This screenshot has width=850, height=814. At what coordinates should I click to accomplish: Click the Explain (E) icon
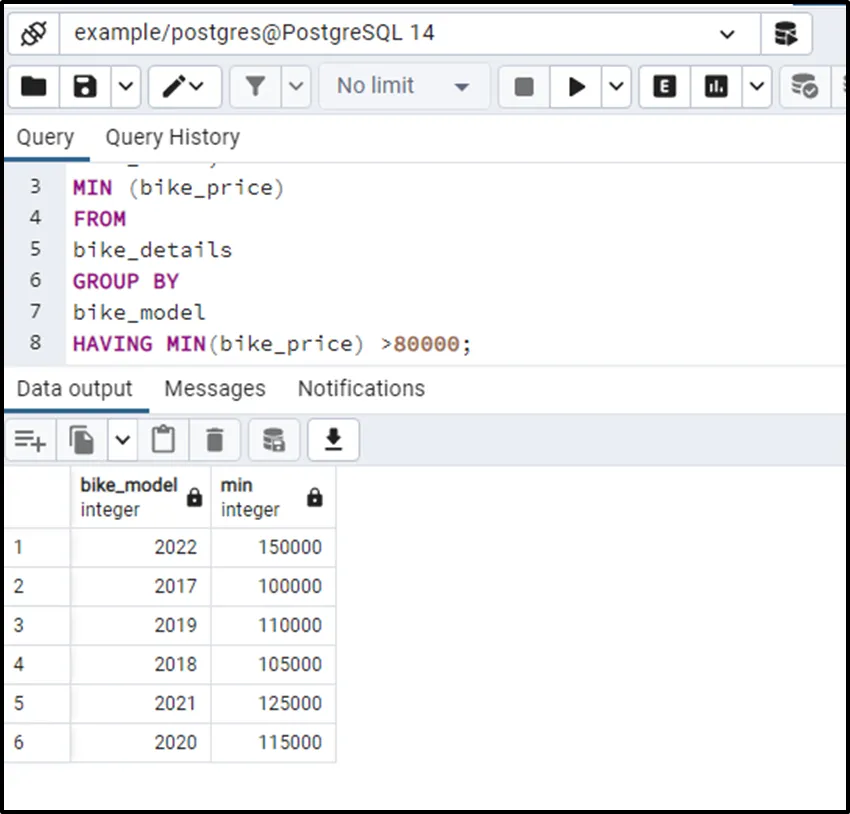point(664,87)
